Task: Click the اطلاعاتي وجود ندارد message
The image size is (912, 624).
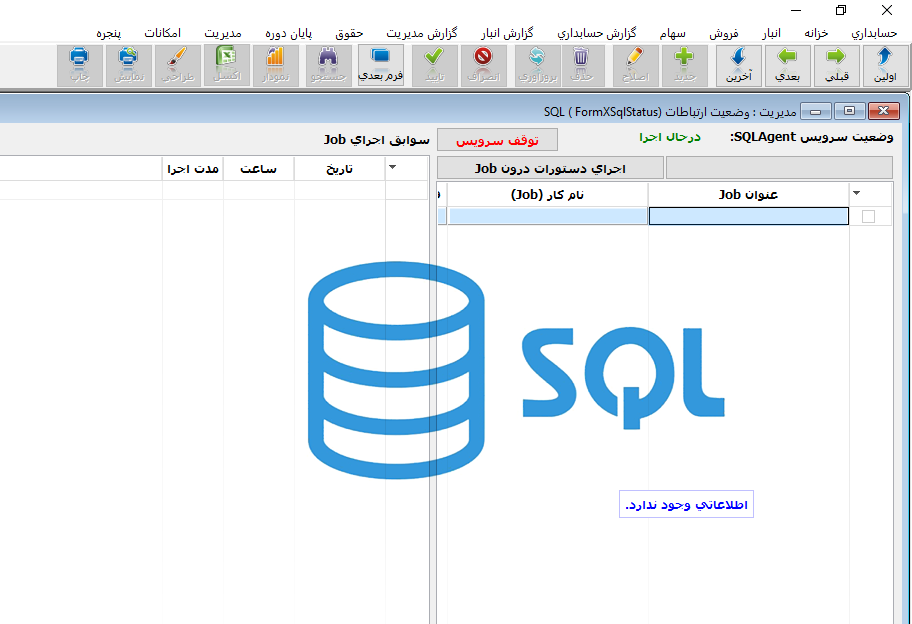Action: pyautogui.click(x=686, y=504)
